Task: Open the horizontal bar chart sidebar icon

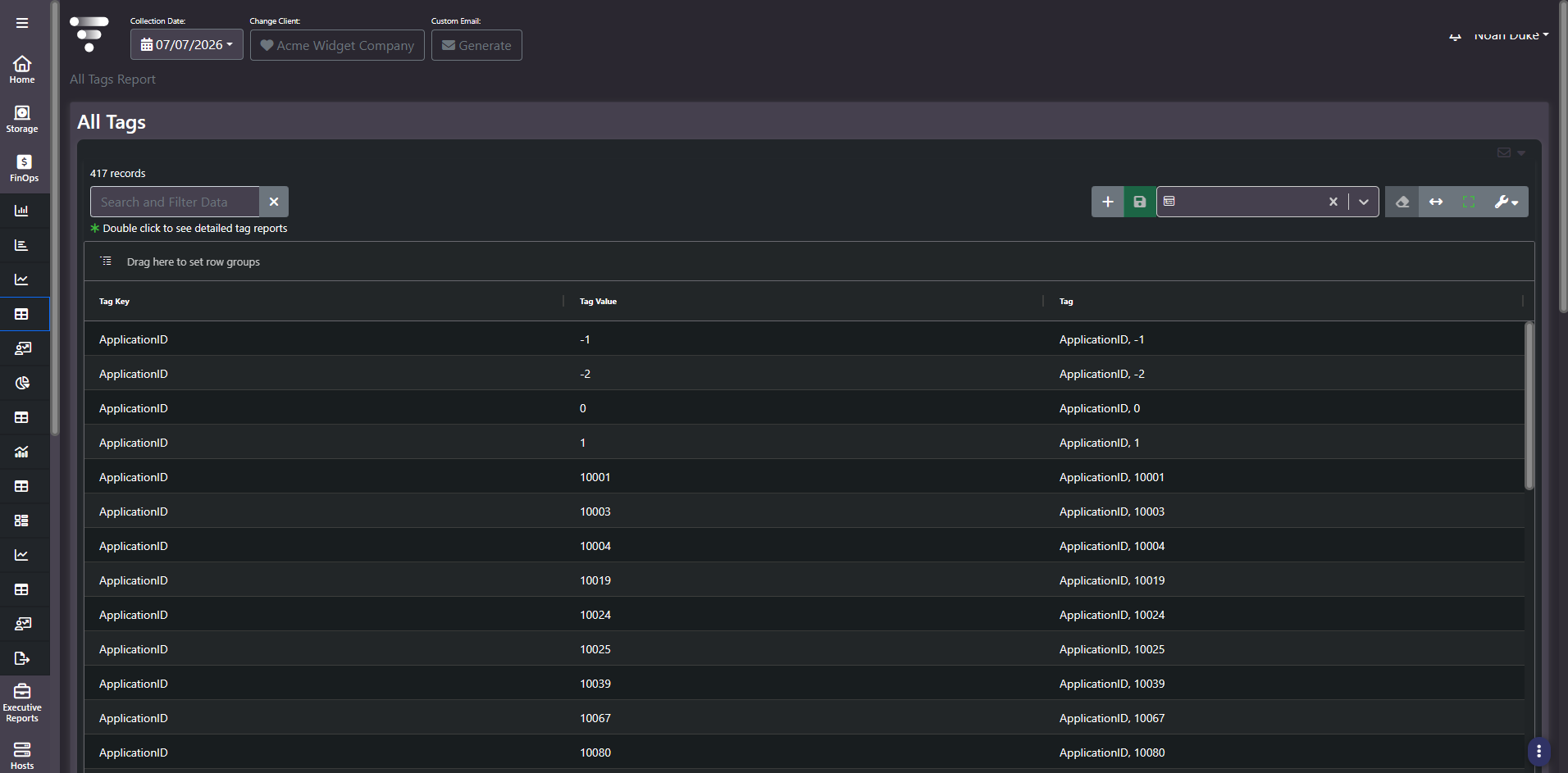Action: point(22,245)
